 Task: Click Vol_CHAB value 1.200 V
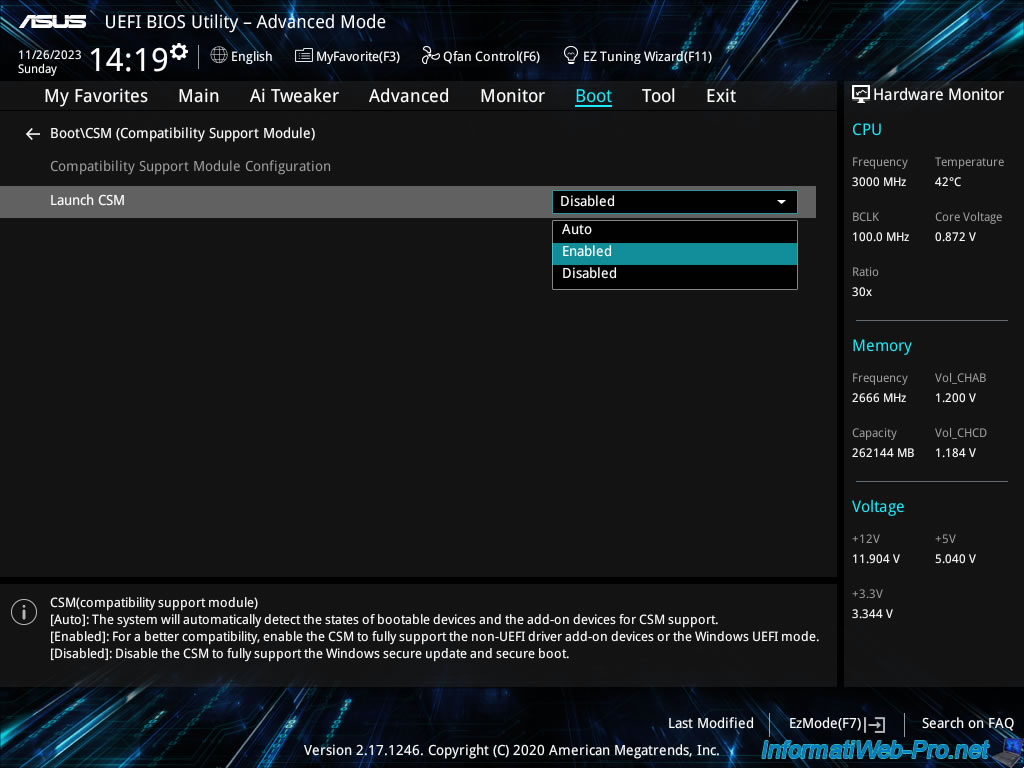click(955, 398)
